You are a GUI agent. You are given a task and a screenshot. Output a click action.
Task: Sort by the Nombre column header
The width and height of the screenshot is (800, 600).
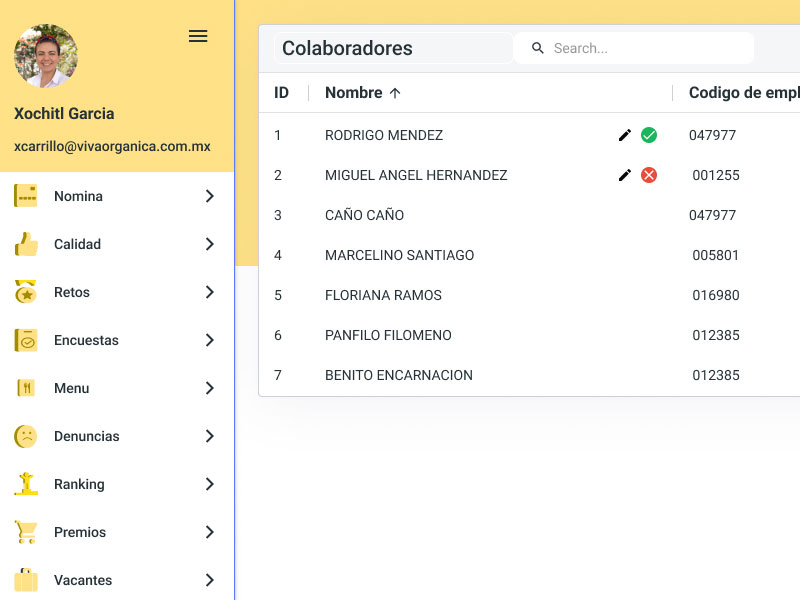click(x=354, y=93)
